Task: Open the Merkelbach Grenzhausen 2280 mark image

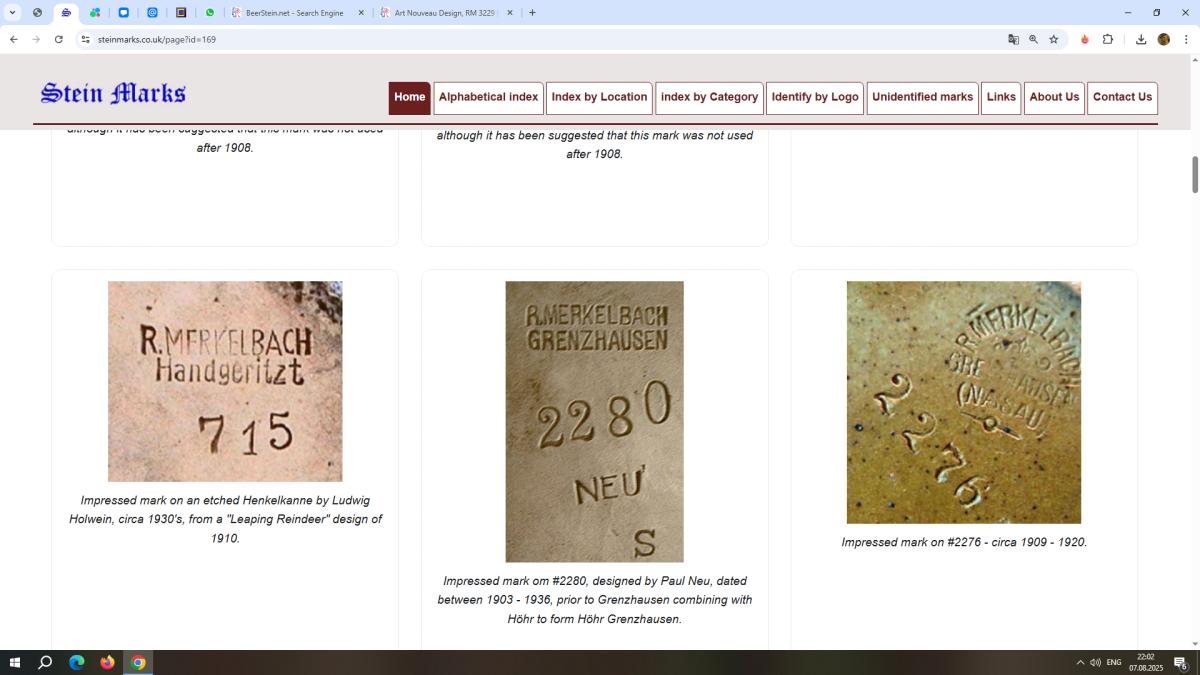Action: pos(594,421)
